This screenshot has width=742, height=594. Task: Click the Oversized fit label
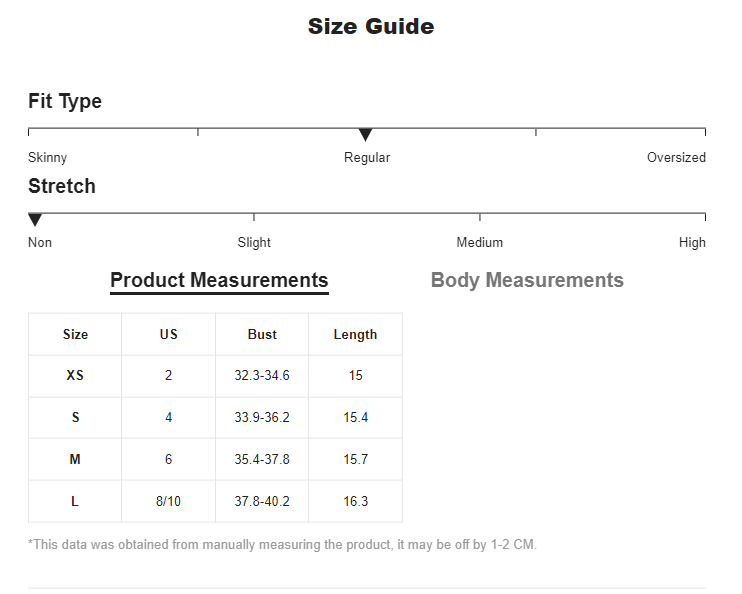click(x=676, y=158)
